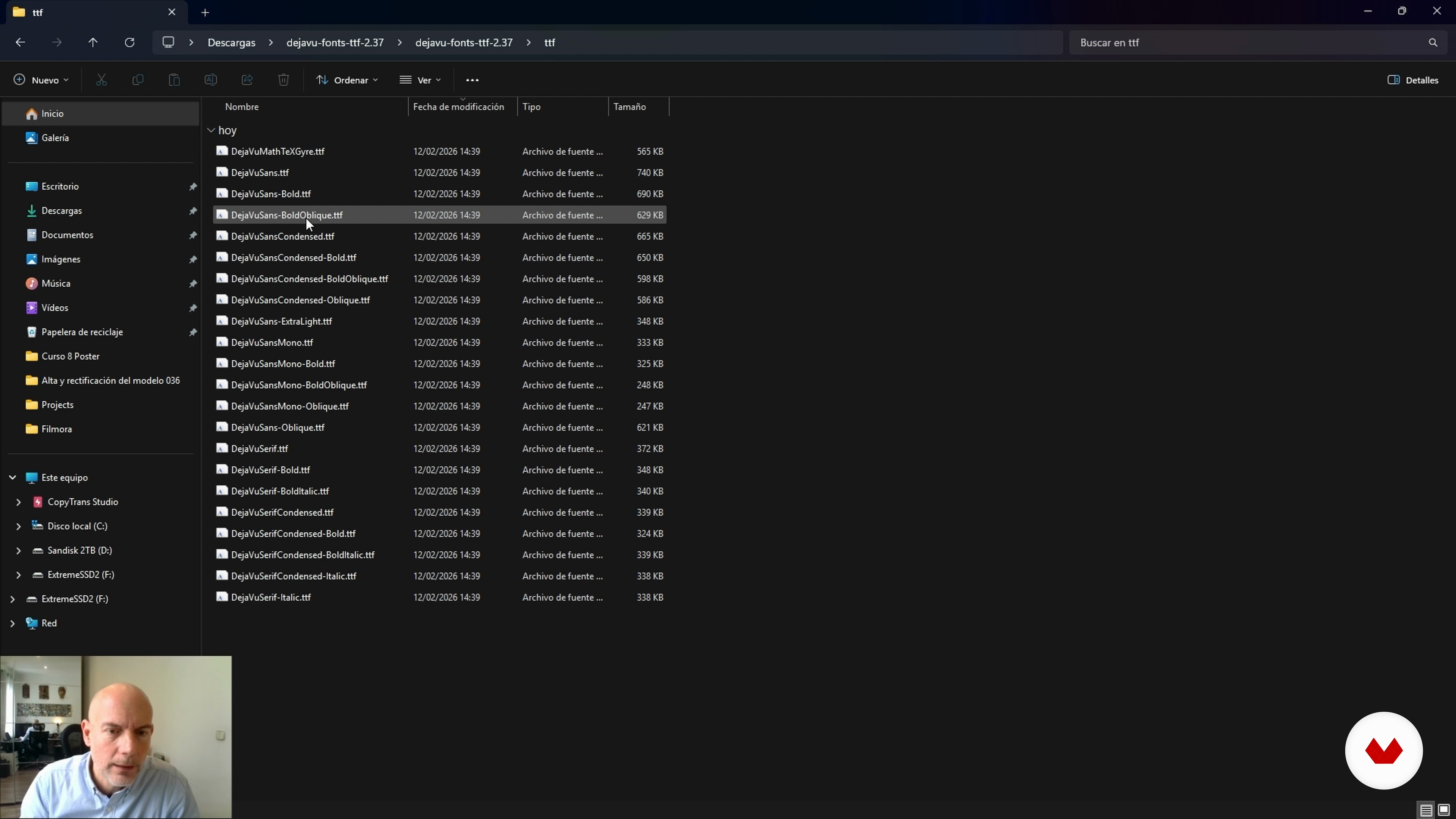Switch to large thumbnails view icon
The height and width of the screenshot is (819, 1456).
coord(1443,810)
